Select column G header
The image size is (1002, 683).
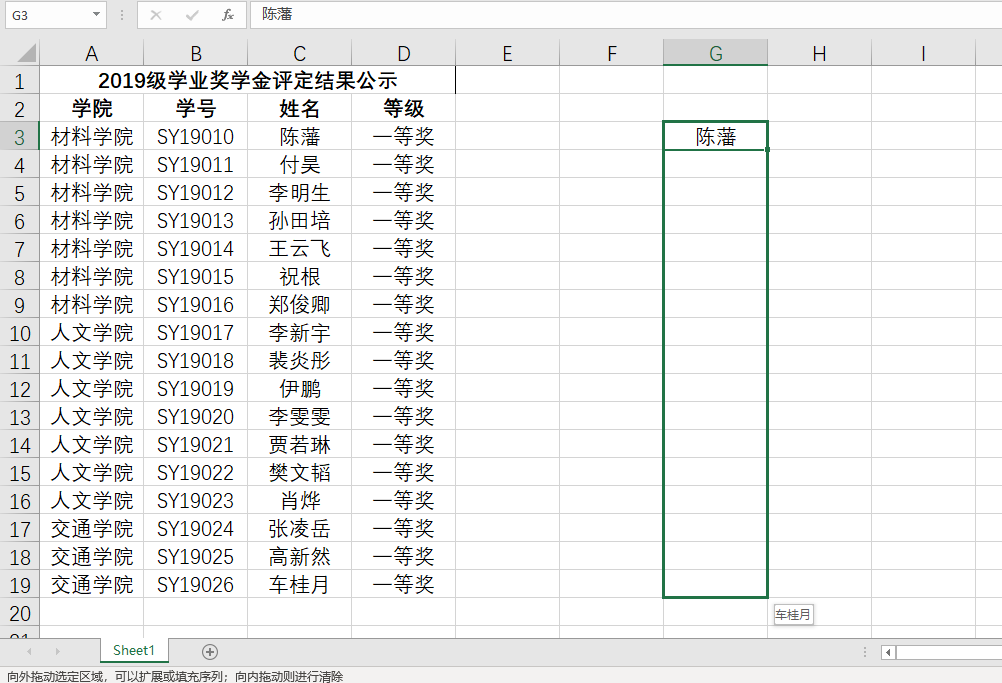click(x=716, y=54)
